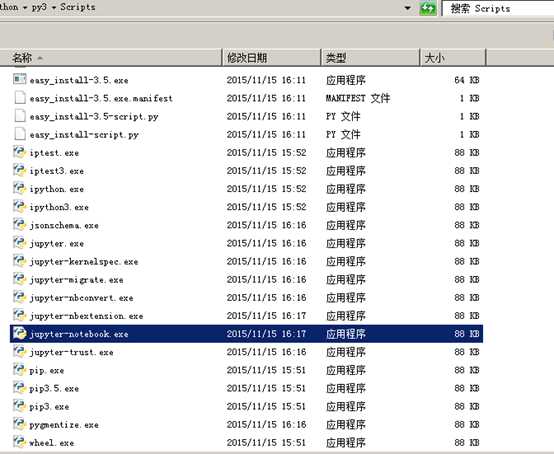Select file name wheel.exe
554x454 pixels.
(52, 443)
